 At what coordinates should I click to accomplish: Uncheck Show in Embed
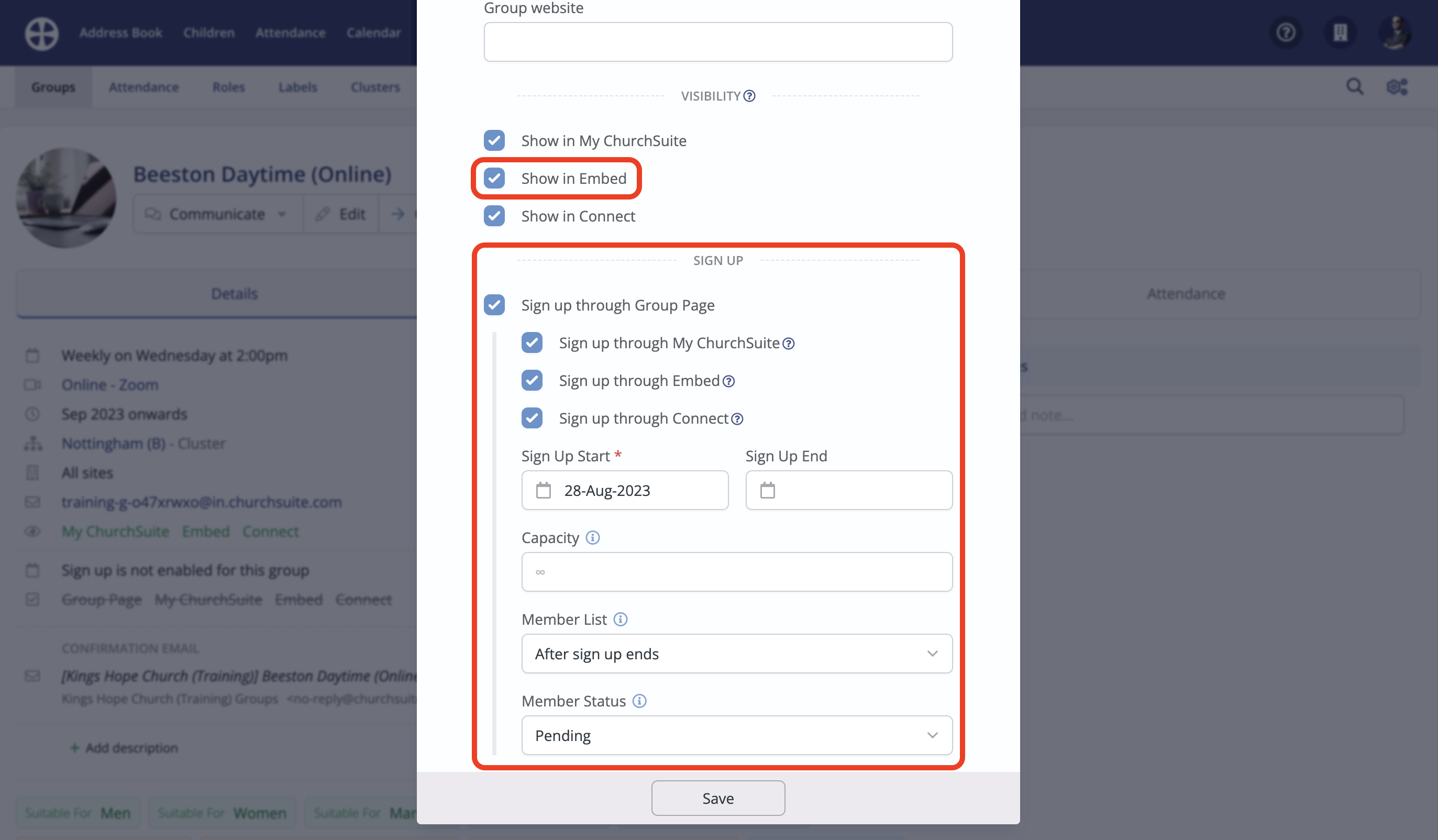point(494,179)
